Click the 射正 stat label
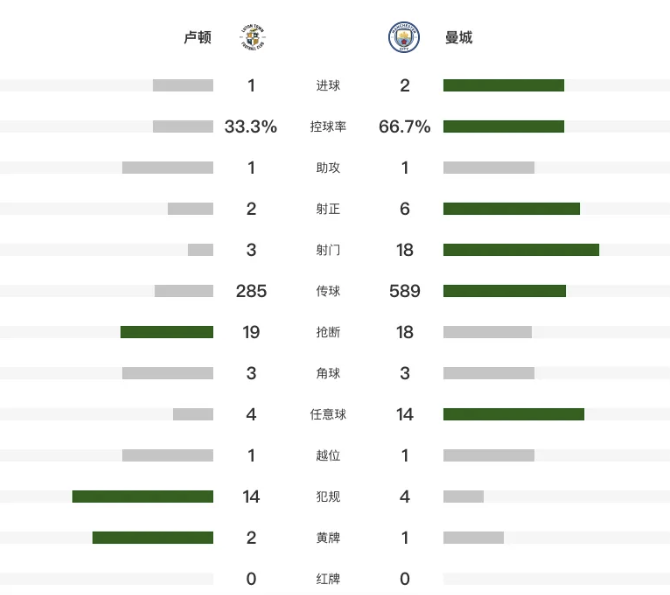670x595 pixels. coord(328,209)
